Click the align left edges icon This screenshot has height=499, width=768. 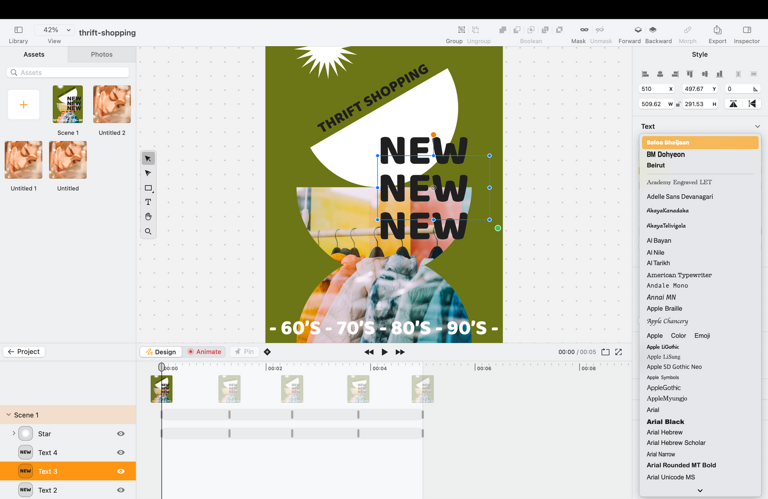pos(645,74)
